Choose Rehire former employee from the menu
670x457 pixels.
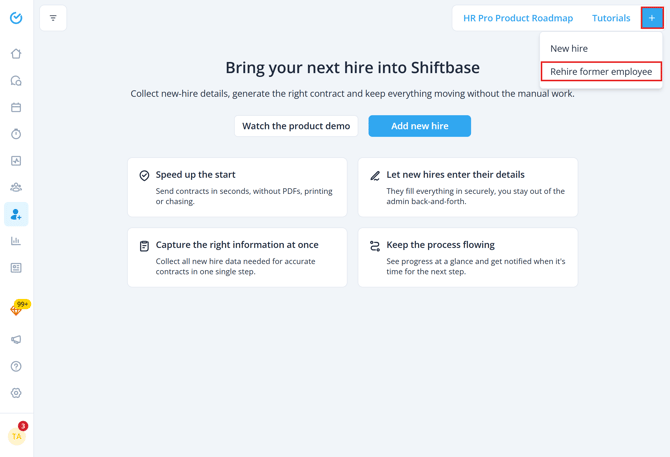[601, 71]
